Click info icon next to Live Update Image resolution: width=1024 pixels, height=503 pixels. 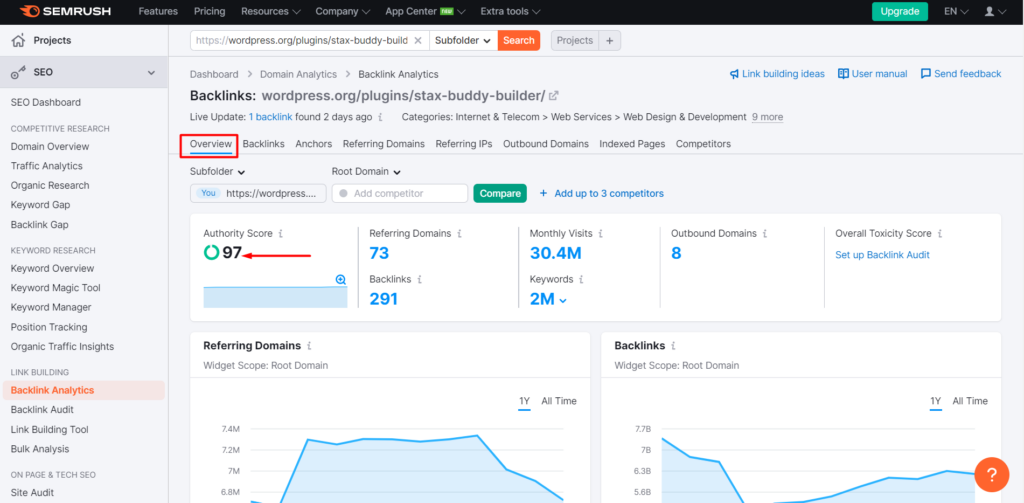[x=380, y=118]
